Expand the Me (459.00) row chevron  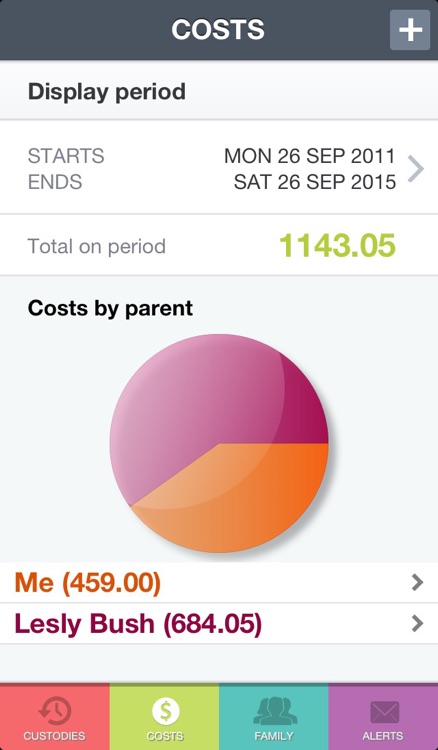417,582
